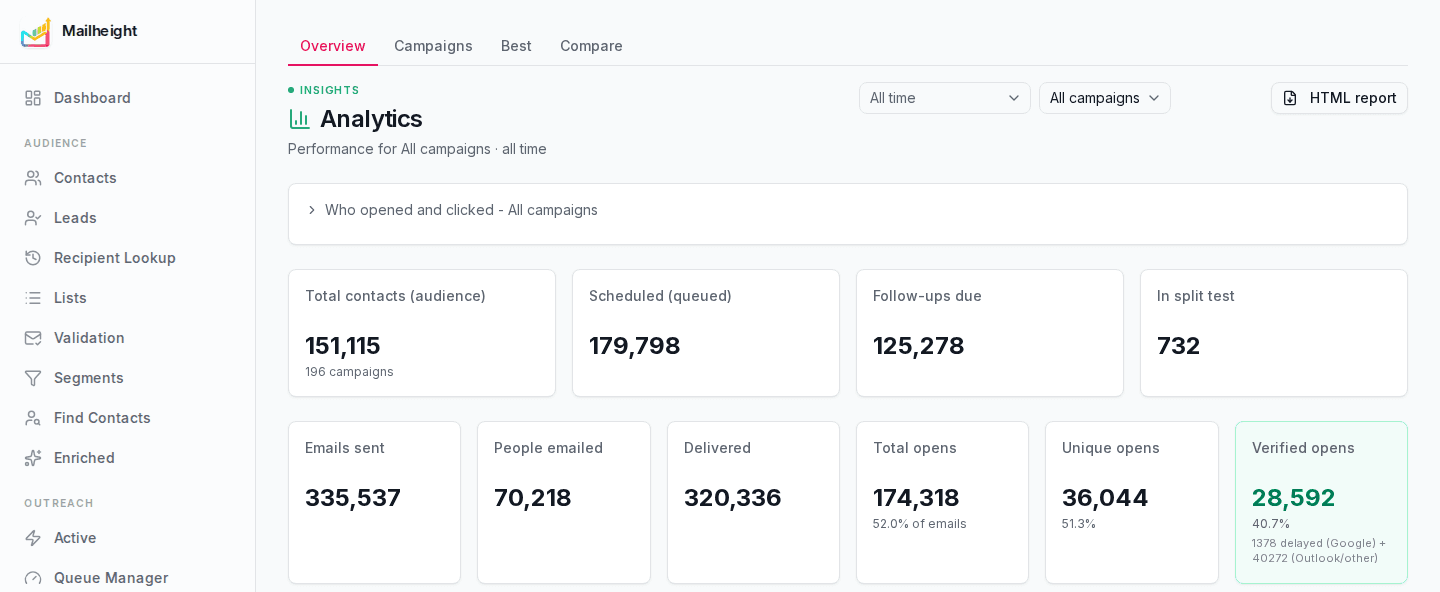Click the Scheduled queued value 179,798
Viewport: 1440px width, 592px height.
634,346
